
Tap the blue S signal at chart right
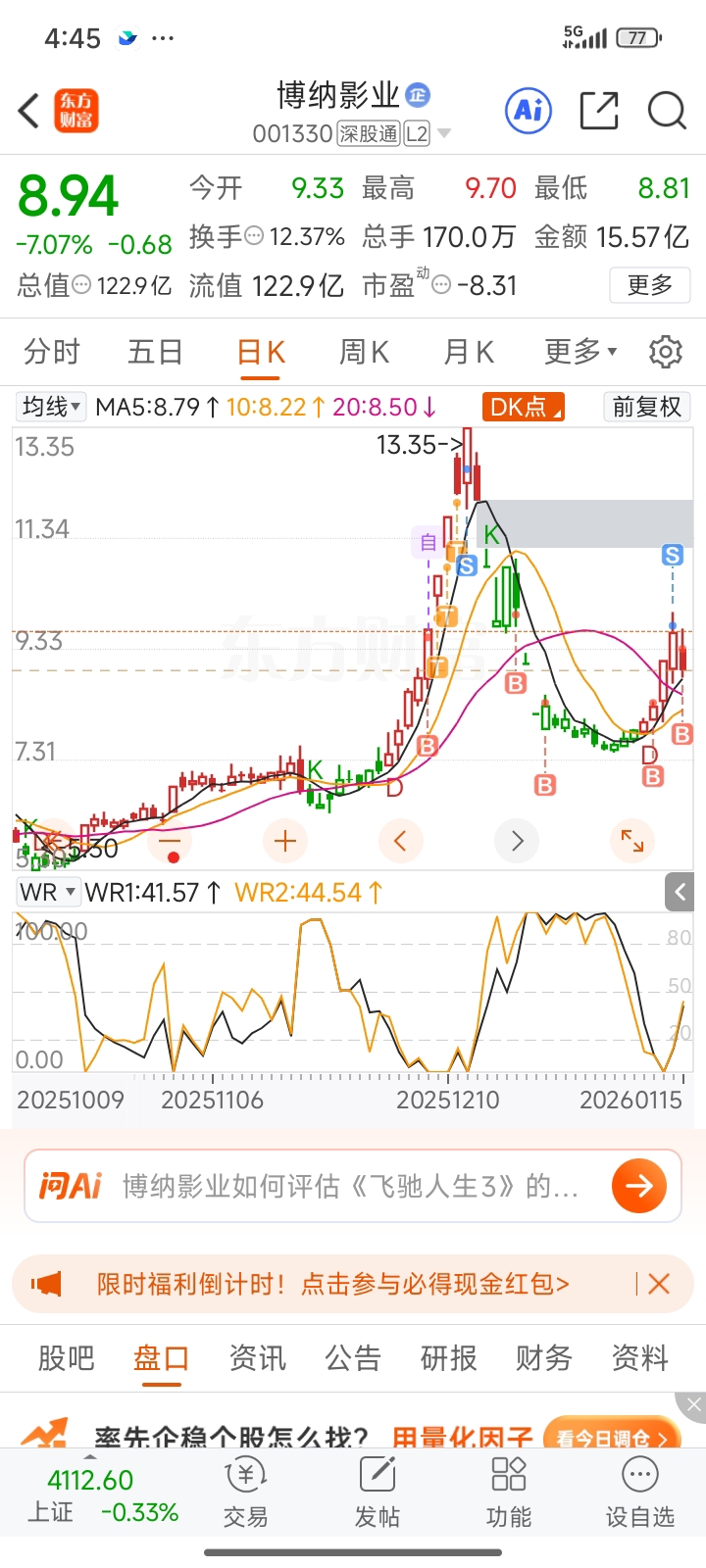(672, 556)
